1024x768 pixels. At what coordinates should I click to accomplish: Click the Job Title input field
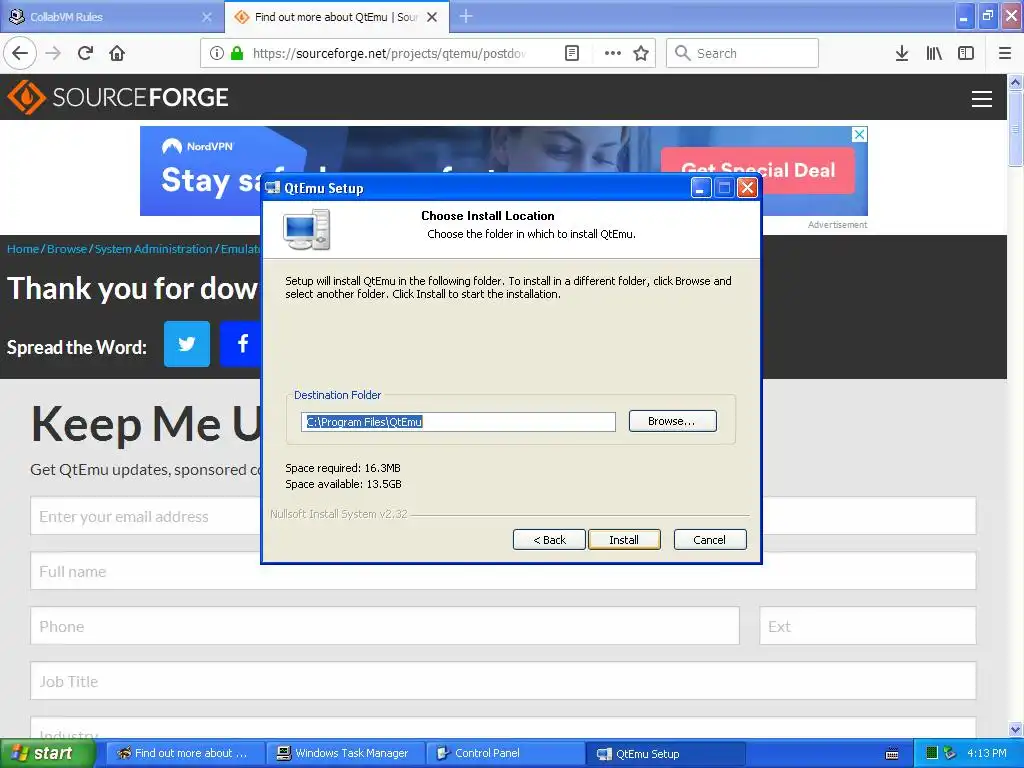pos(503,680)
